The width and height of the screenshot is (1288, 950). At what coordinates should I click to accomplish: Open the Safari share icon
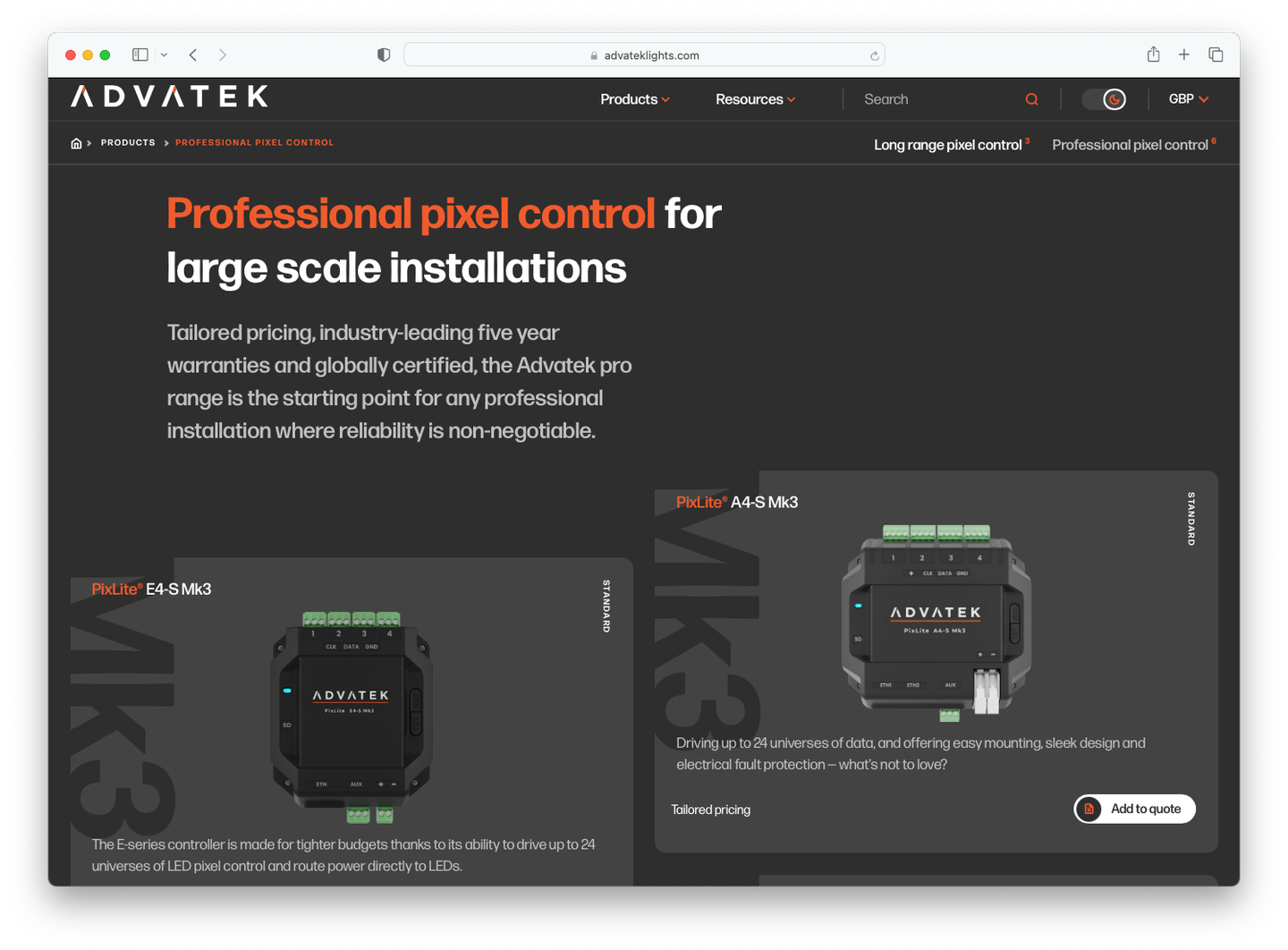1153,54
